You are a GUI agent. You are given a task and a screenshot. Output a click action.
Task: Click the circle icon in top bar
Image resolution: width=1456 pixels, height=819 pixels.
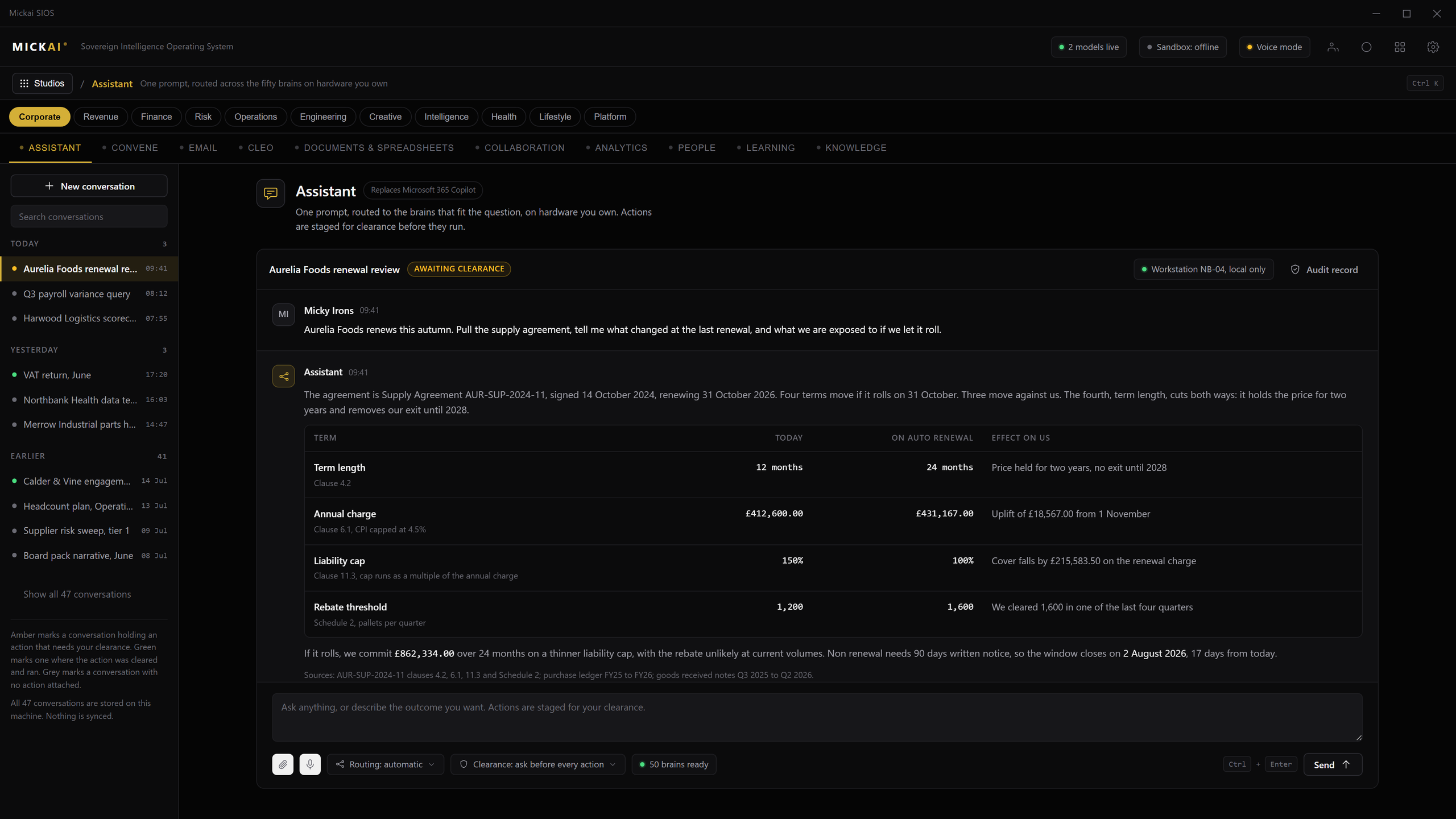1366,47
